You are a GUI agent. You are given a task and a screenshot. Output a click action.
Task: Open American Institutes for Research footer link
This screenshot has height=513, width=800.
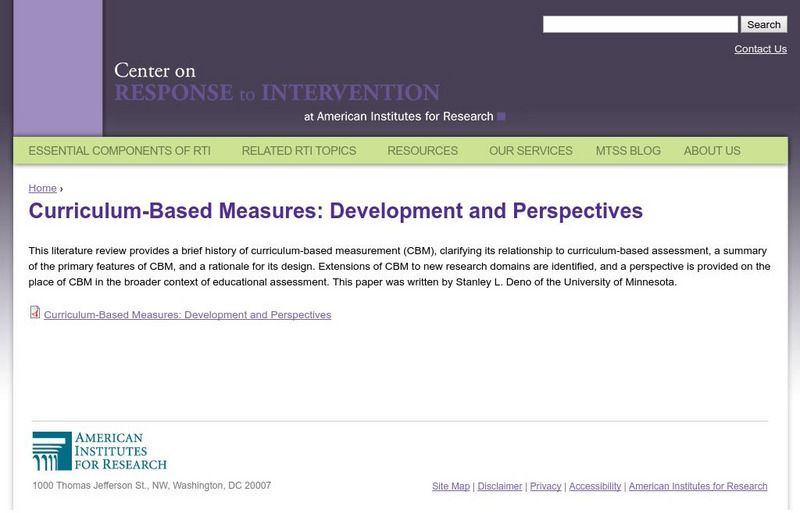click(x=698, y=486)
